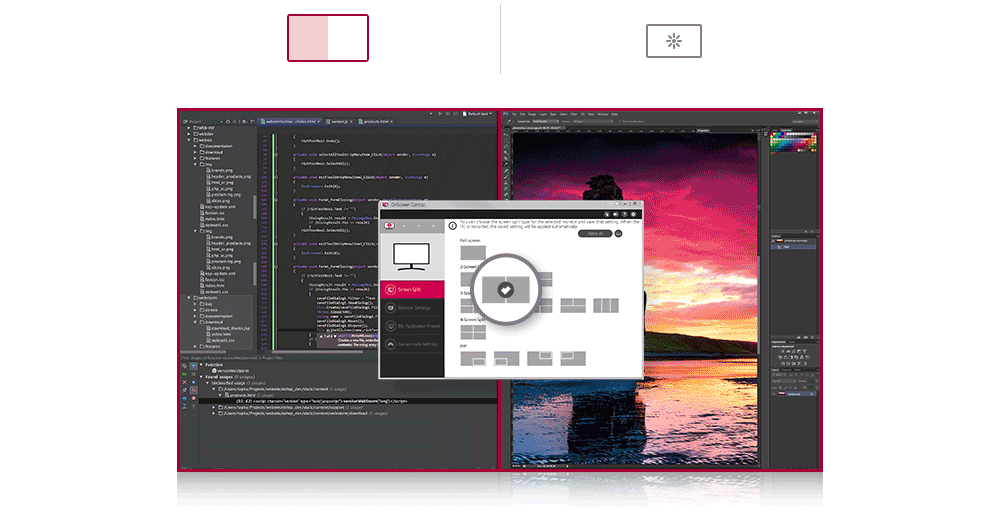Viewport: 1000px width, 524px height.
Task: Open Photoshop Image menu
Action: [x=532, y=114]
